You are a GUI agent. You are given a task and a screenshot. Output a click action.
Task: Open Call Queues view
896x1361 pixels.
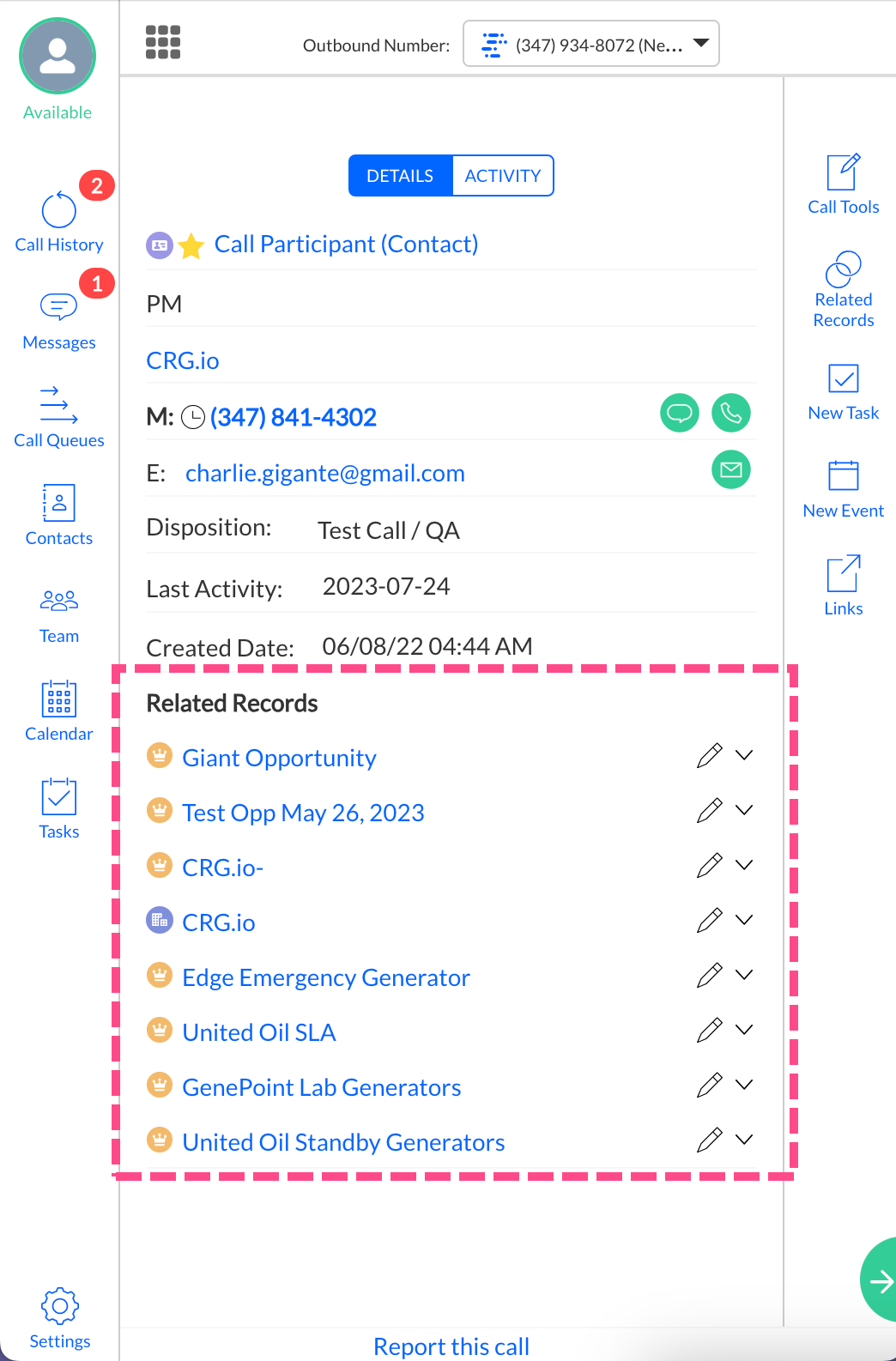58,418
